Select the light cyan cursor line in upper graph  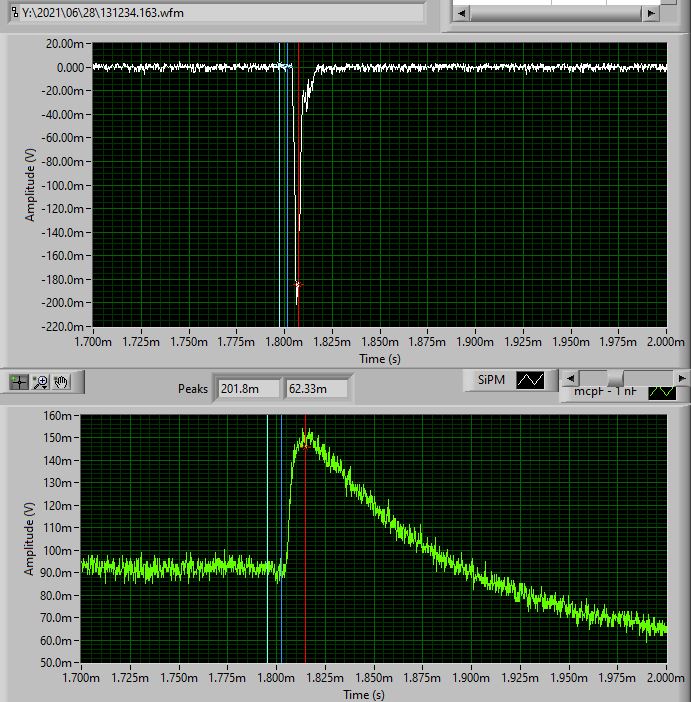click(x=279, y=184)
